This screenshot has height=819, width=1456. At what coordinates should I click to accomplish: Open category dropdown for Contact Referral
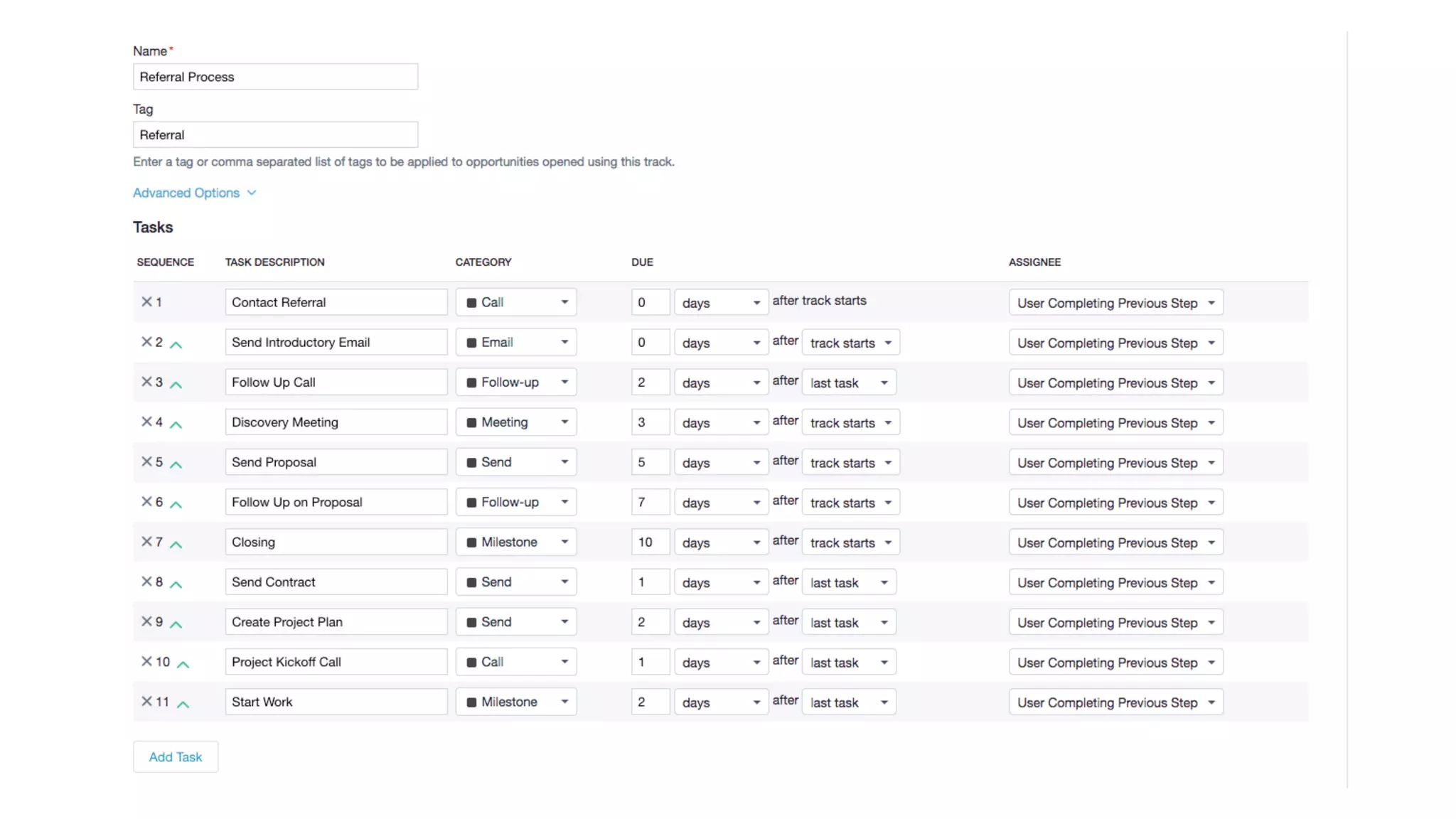(x=516, y=302)
